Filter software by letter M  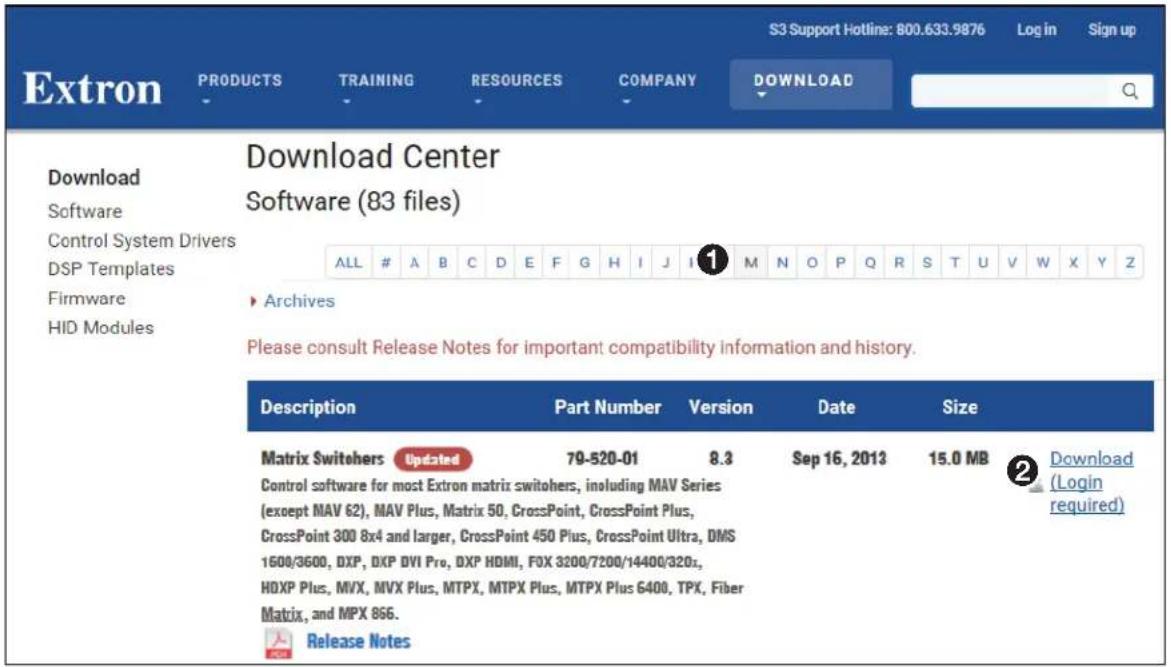tap(751, 263)
